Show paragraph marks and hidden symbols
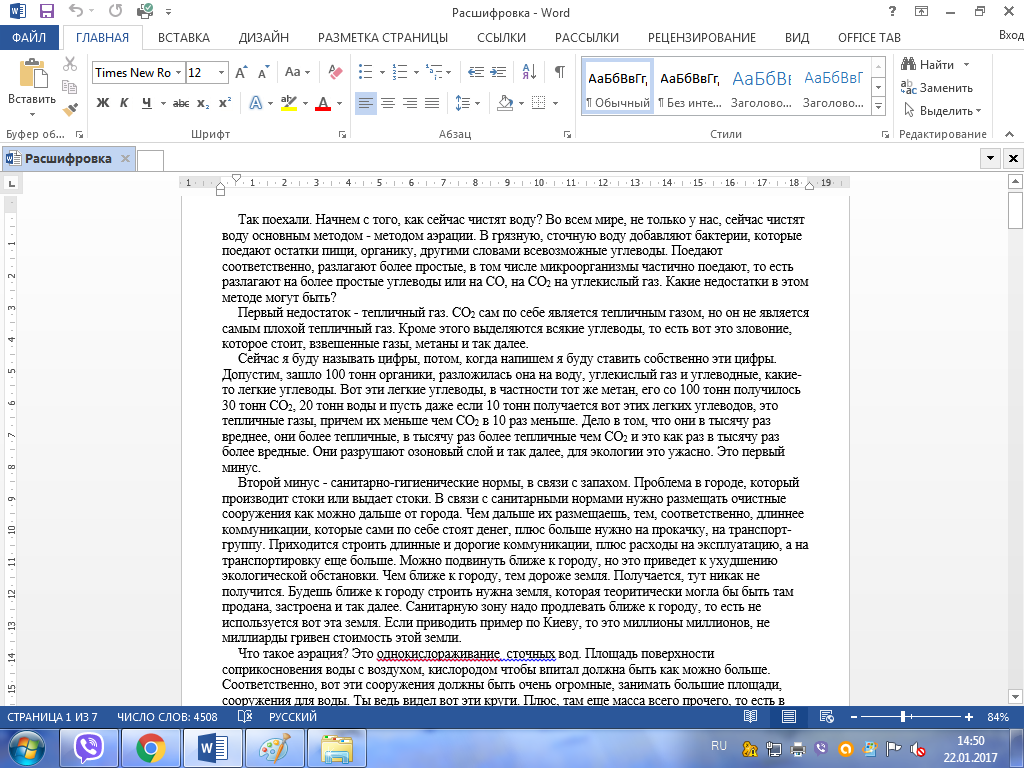 point(560,72)
